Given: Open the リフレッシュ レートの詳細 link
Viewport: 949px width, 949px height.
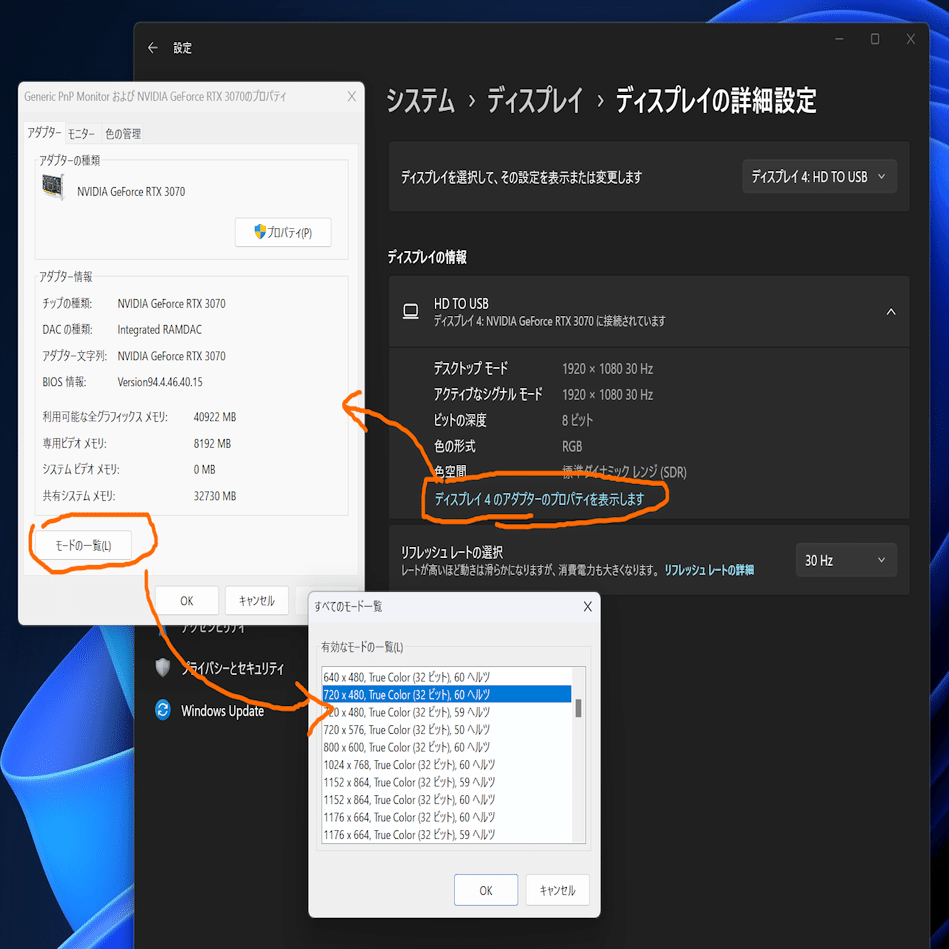Looking at the screenshot, I should (x=709, y=570).
